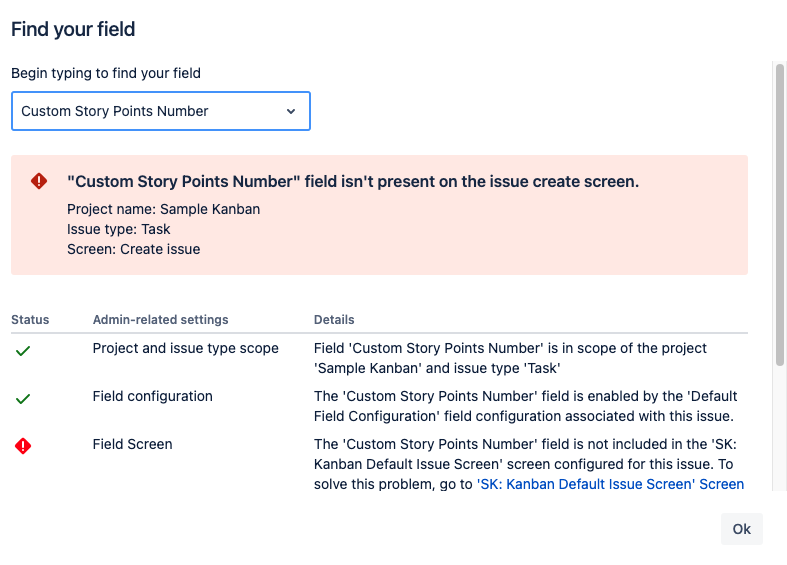Click the 'Project name: Sample Kanban' line

click(164, 209)
